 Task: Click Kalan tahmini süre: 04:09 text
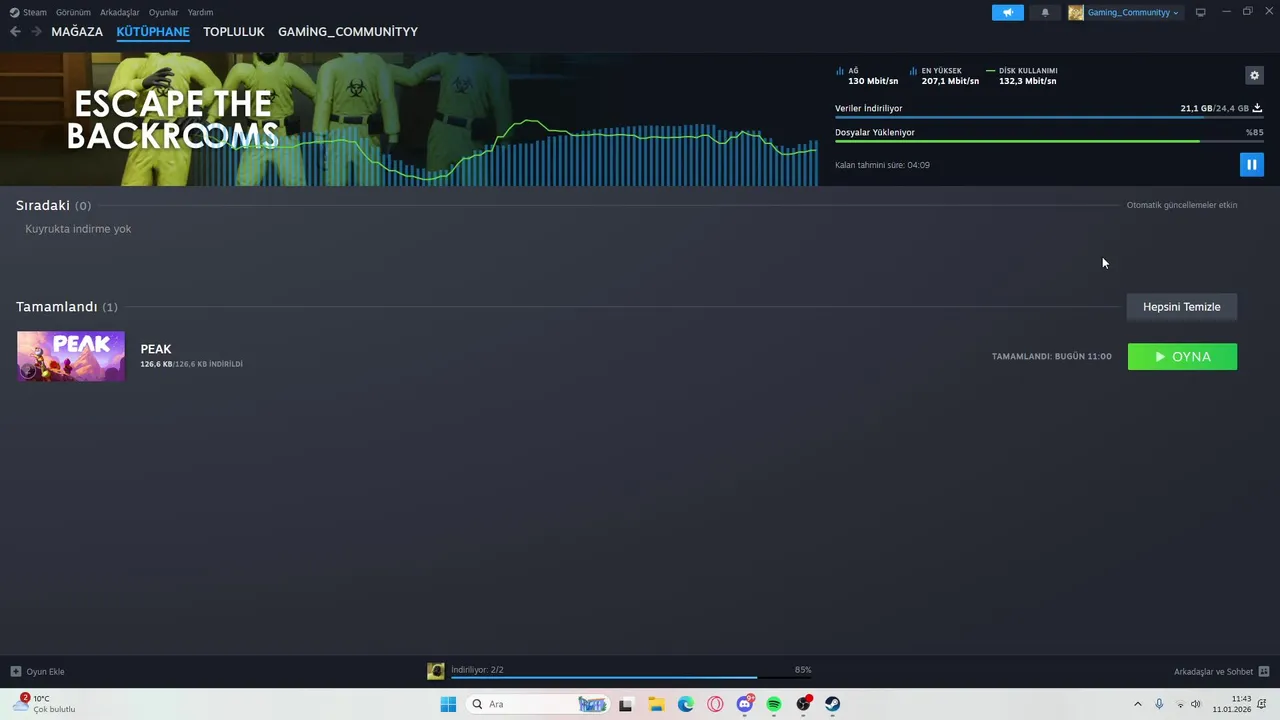click(882, 165)
